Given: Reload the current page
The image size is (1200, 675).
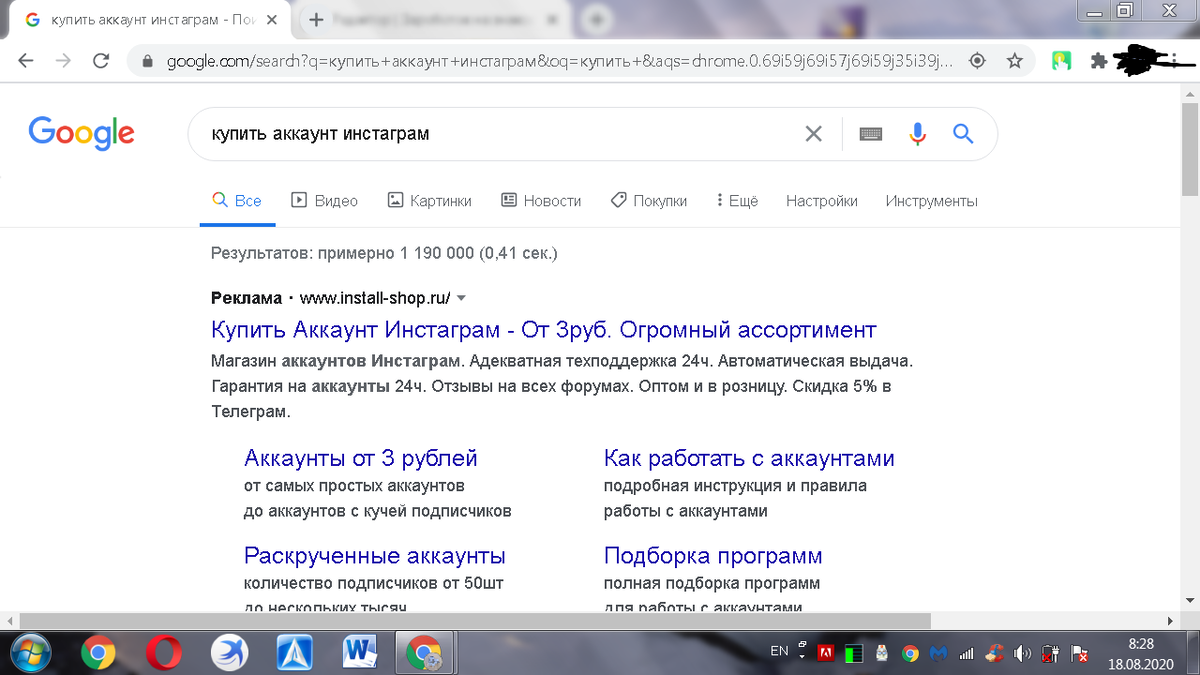Looking at the screenshot, I should [100, 61].
